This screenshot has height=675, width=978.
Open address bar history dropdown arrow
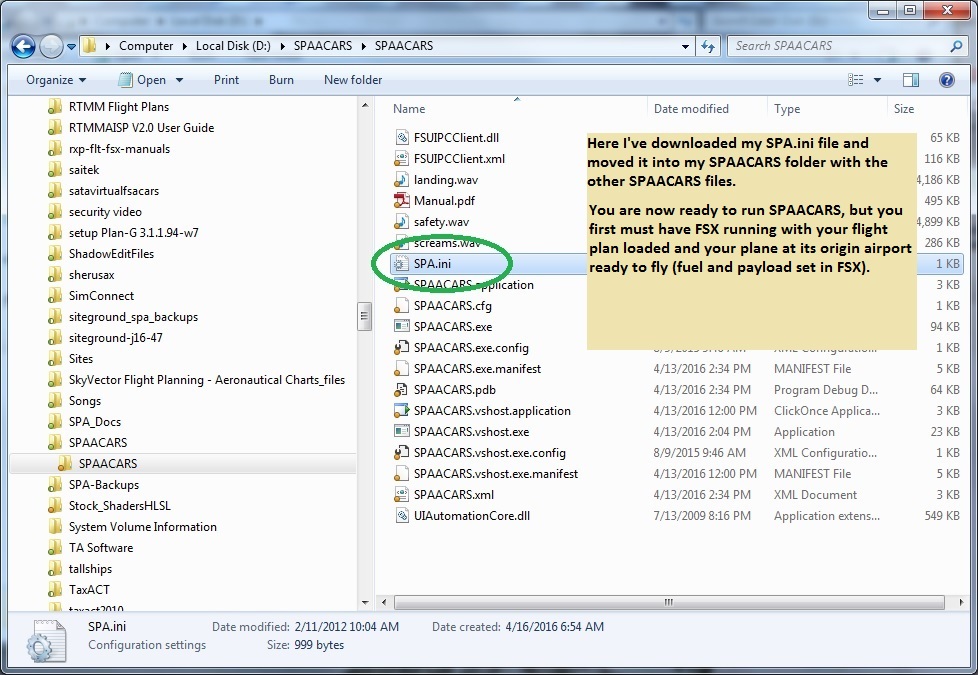(x=685, y=46)
